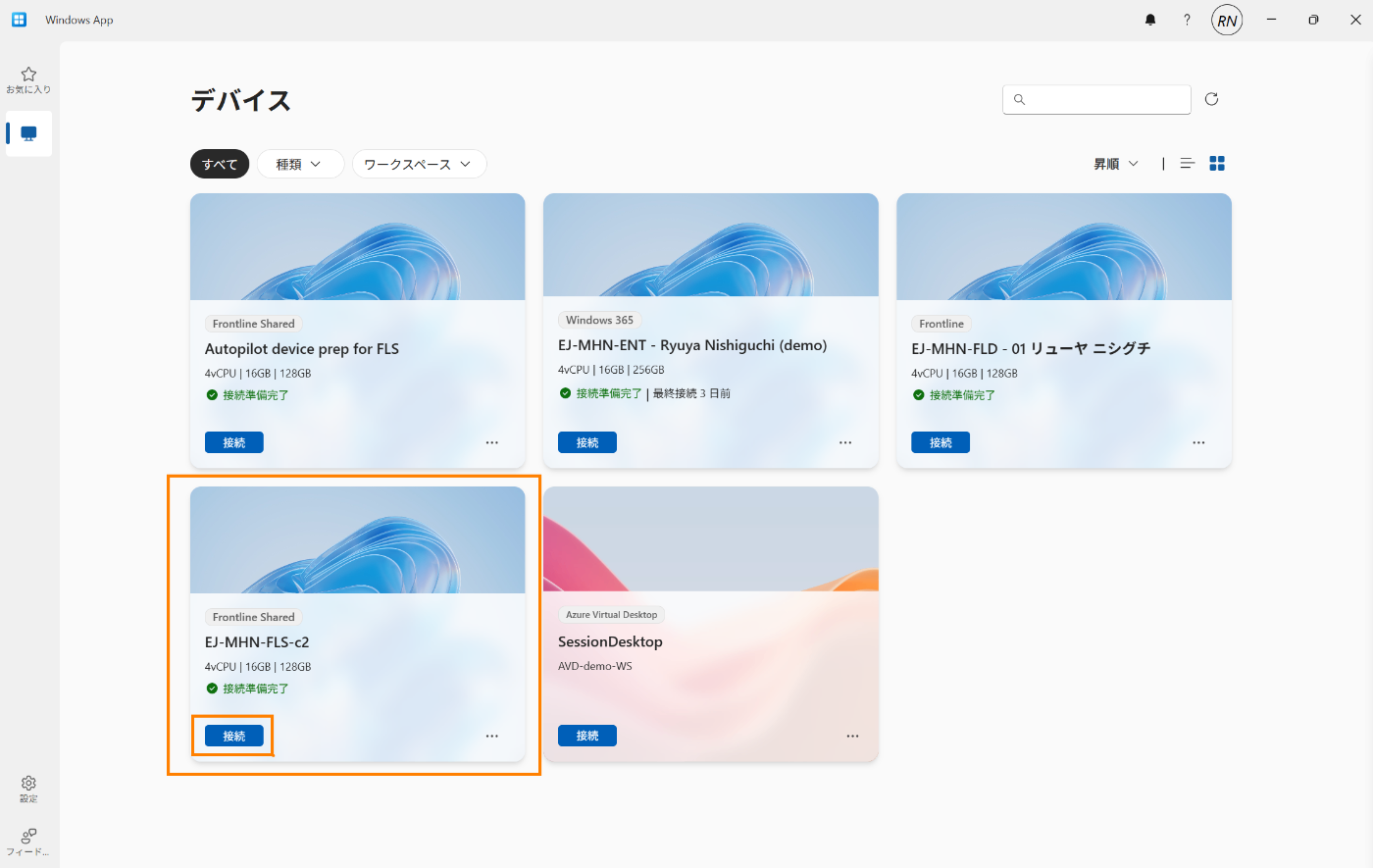The height and width of the screenshot is (868, 1373).
Task: Click the Autopilot device prep card thumbnail
Action: pyautogui.click(x=358, y=246)
